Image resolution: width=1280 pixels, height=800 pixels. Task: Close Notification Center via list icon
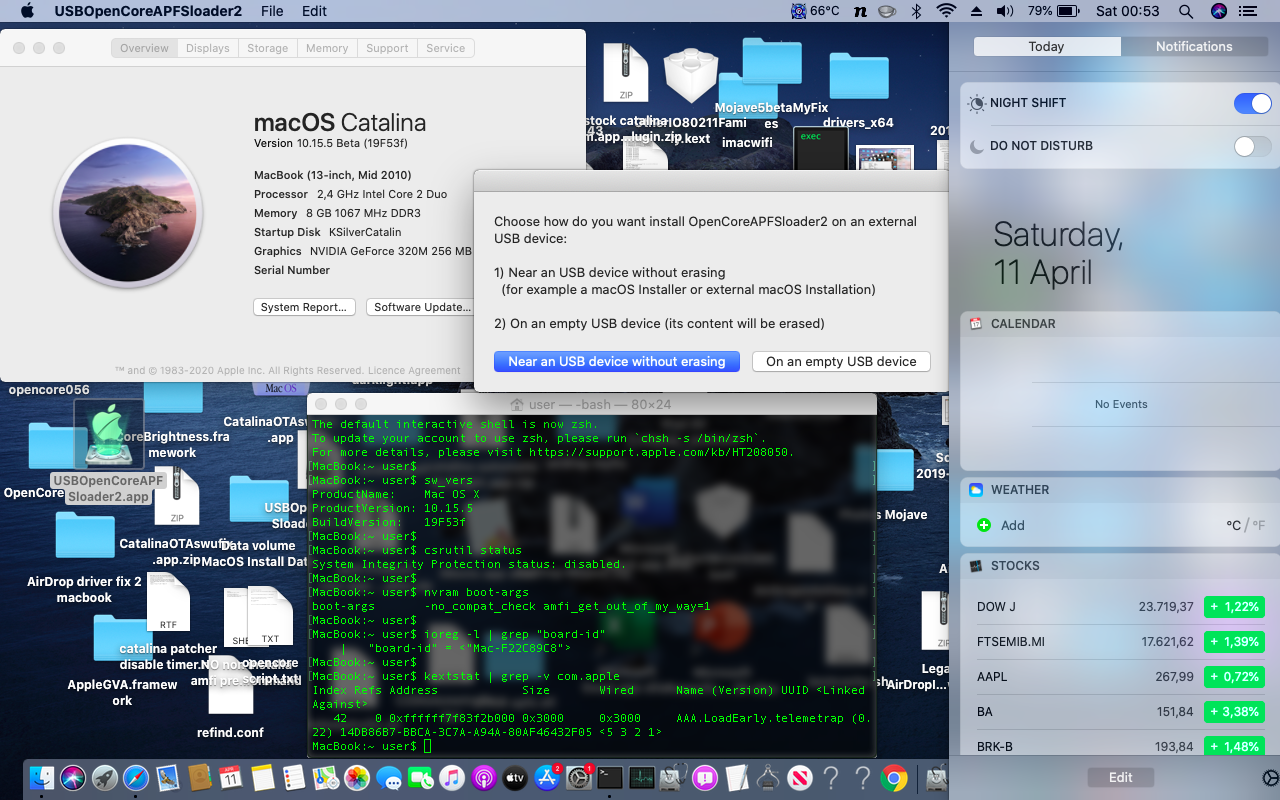click(1250, 11)
